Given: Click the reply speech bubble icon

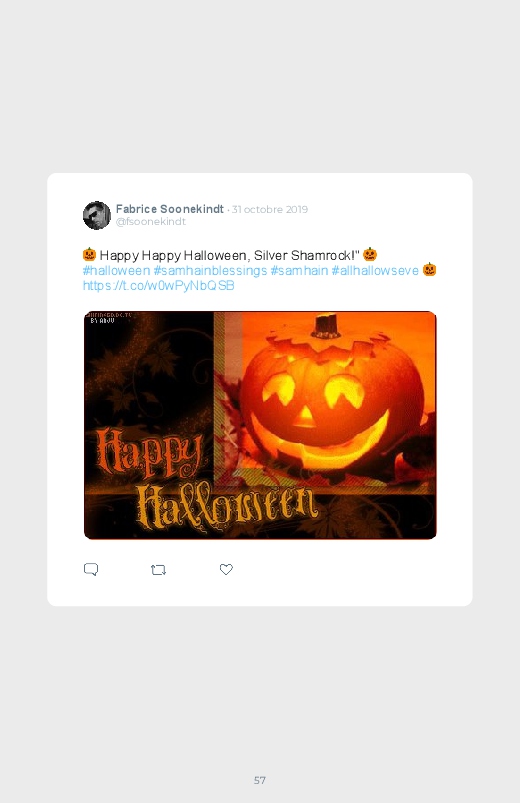Looking at the screenshot, I should pos(91,569).
